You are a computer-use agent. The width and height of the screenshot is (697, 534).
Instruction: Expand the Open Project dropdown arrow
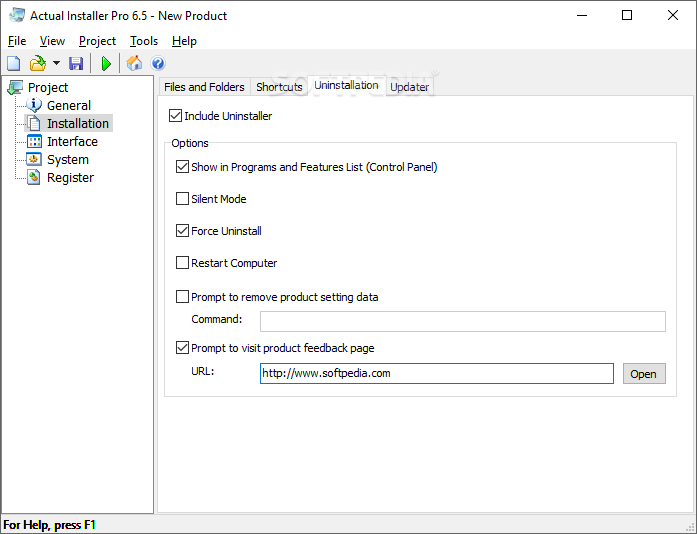[x=56, y=64]
